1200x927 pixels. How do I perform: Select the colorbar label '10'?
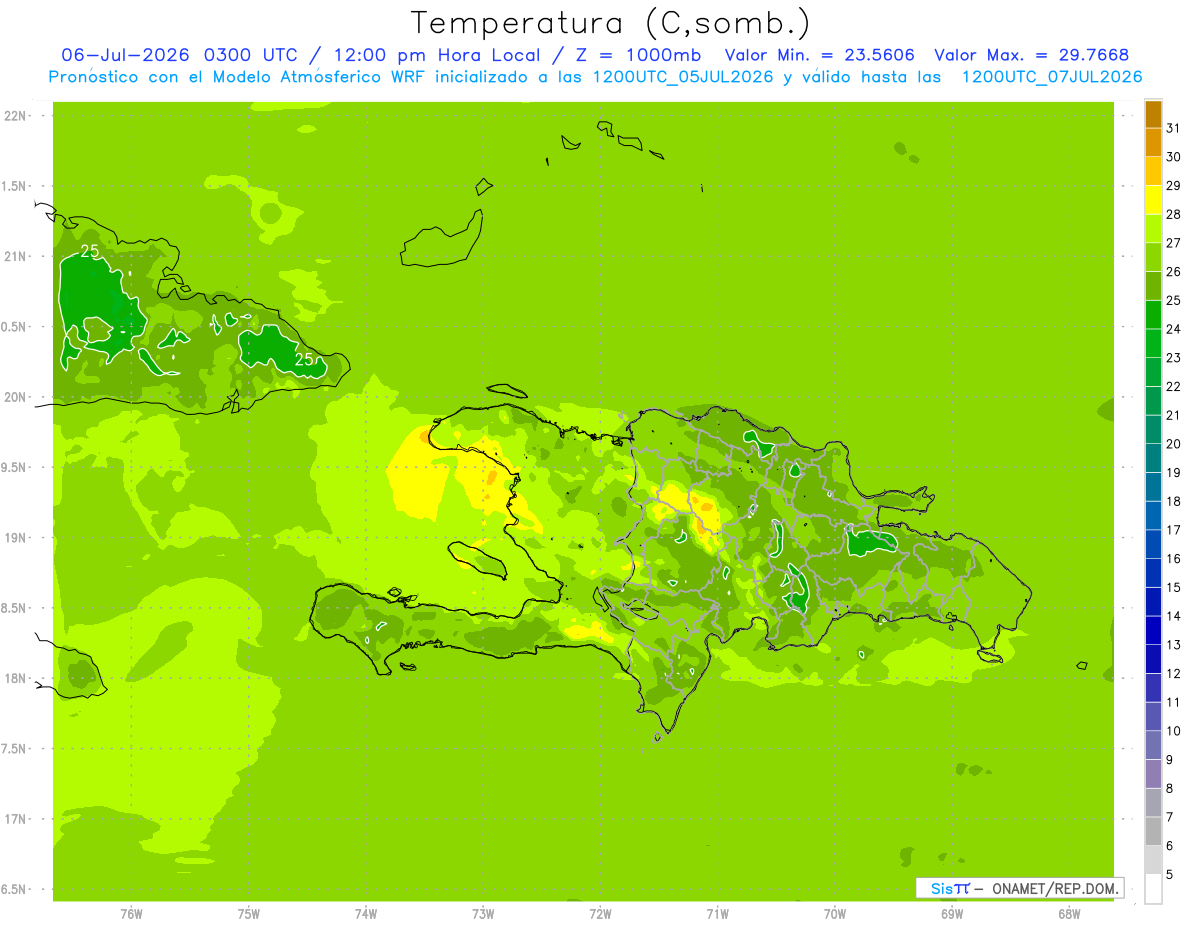[x=1173, y=731]
